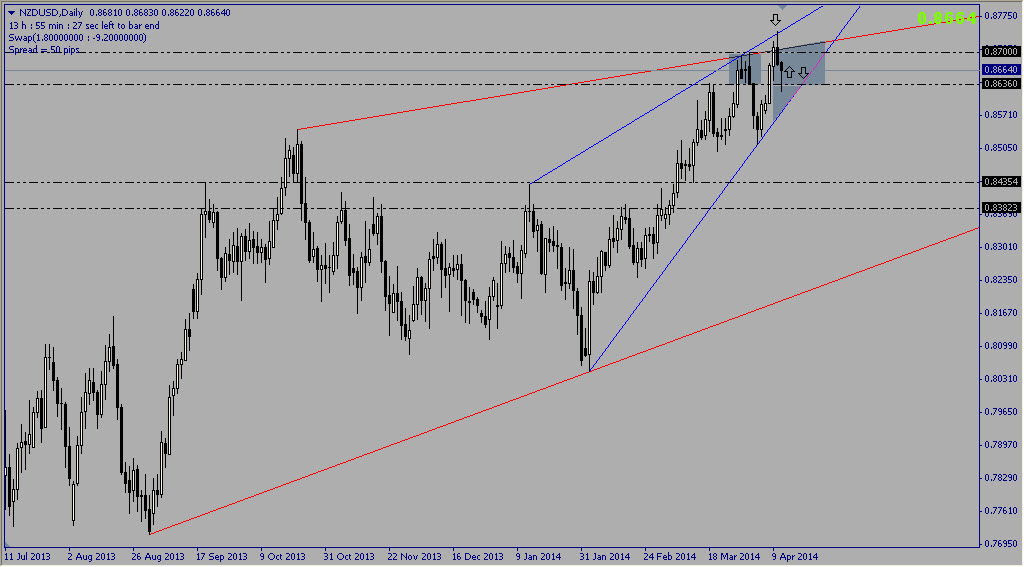Click the 0.83823 level price label

click(x=1000, y=208)
